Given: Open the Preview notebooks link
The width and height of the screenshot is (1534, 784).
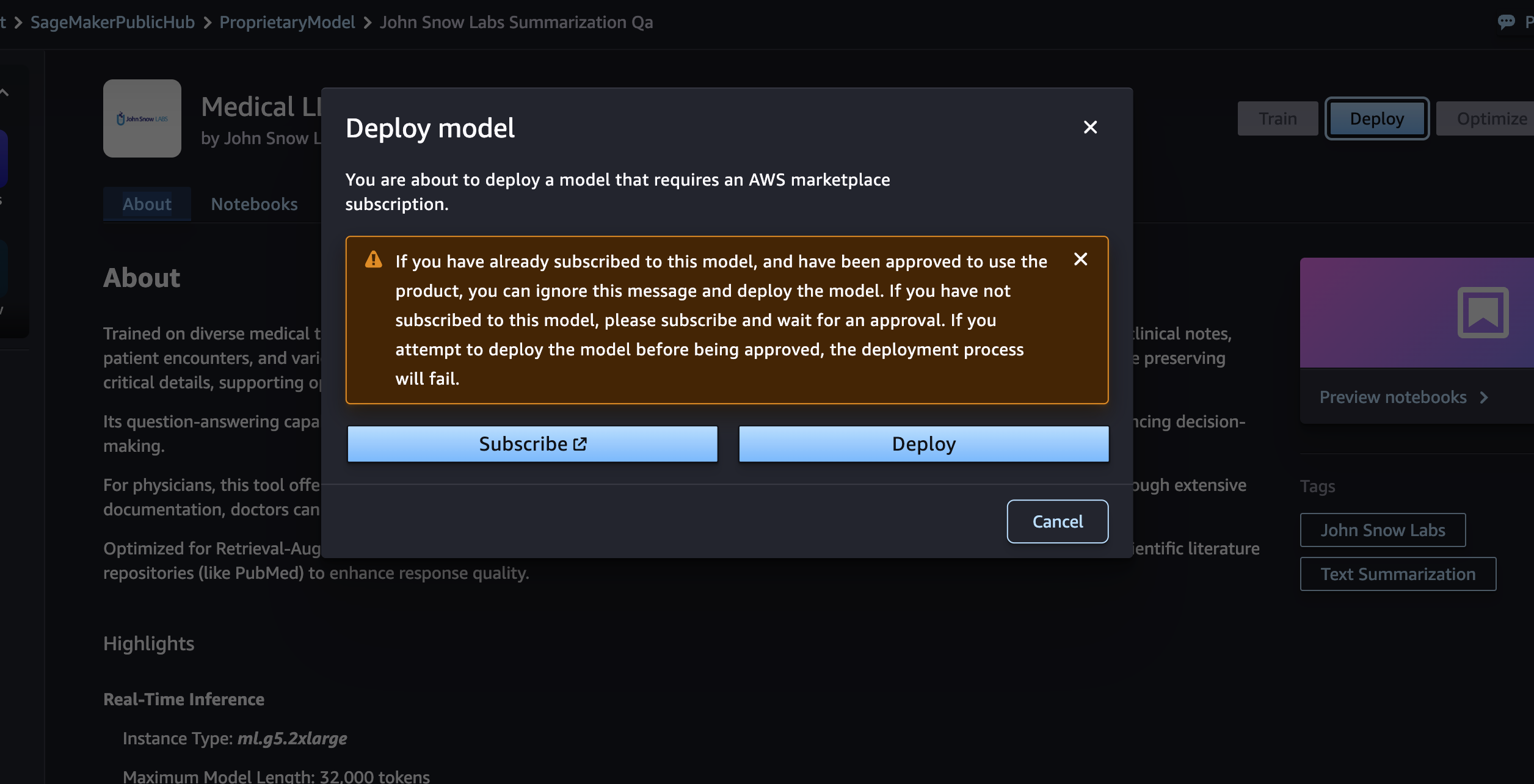Looking at the screenshot, I should coord(1393,397).
